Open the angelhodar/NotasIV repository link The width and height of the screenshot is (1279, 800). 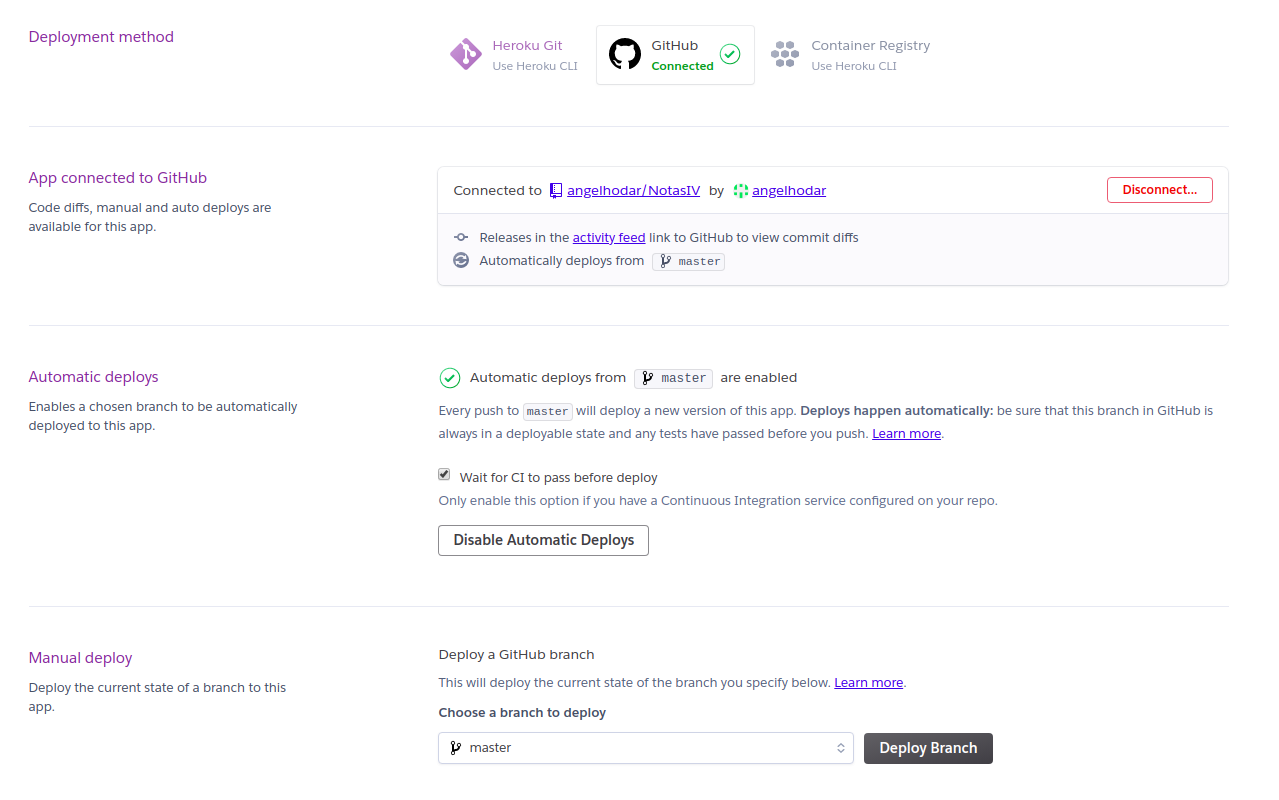(633, 190)
